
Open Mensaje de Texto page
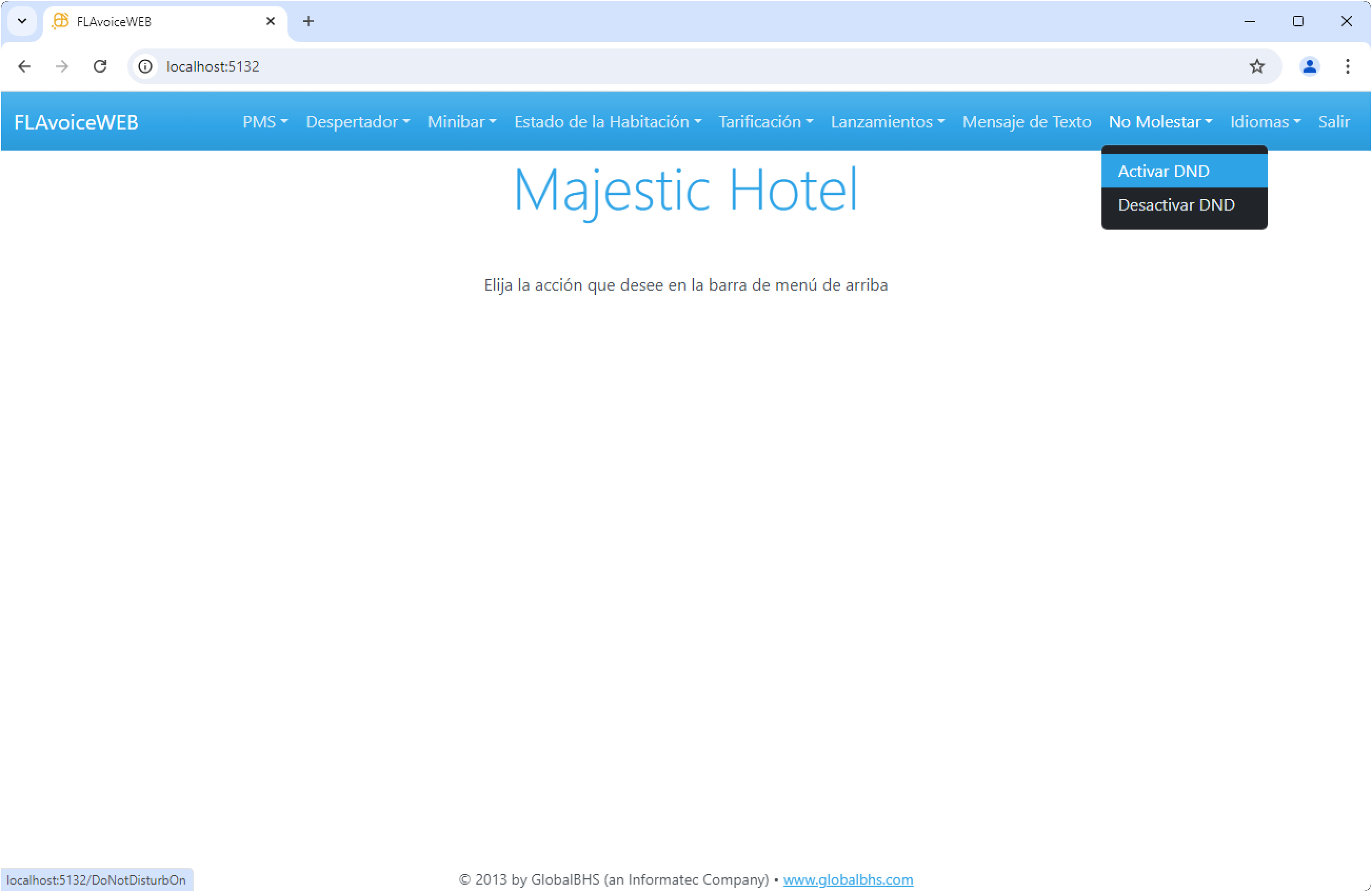click(x=1026, y=122)
